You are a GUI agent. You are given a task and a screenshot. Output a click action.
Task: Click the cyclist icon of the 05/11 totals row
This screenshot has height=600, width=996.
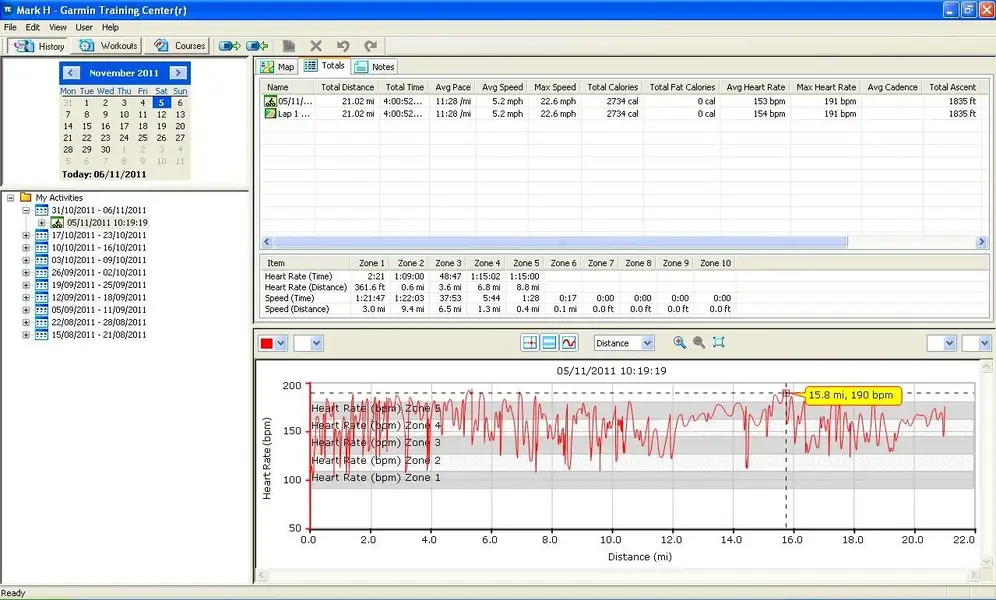point(271,102)
